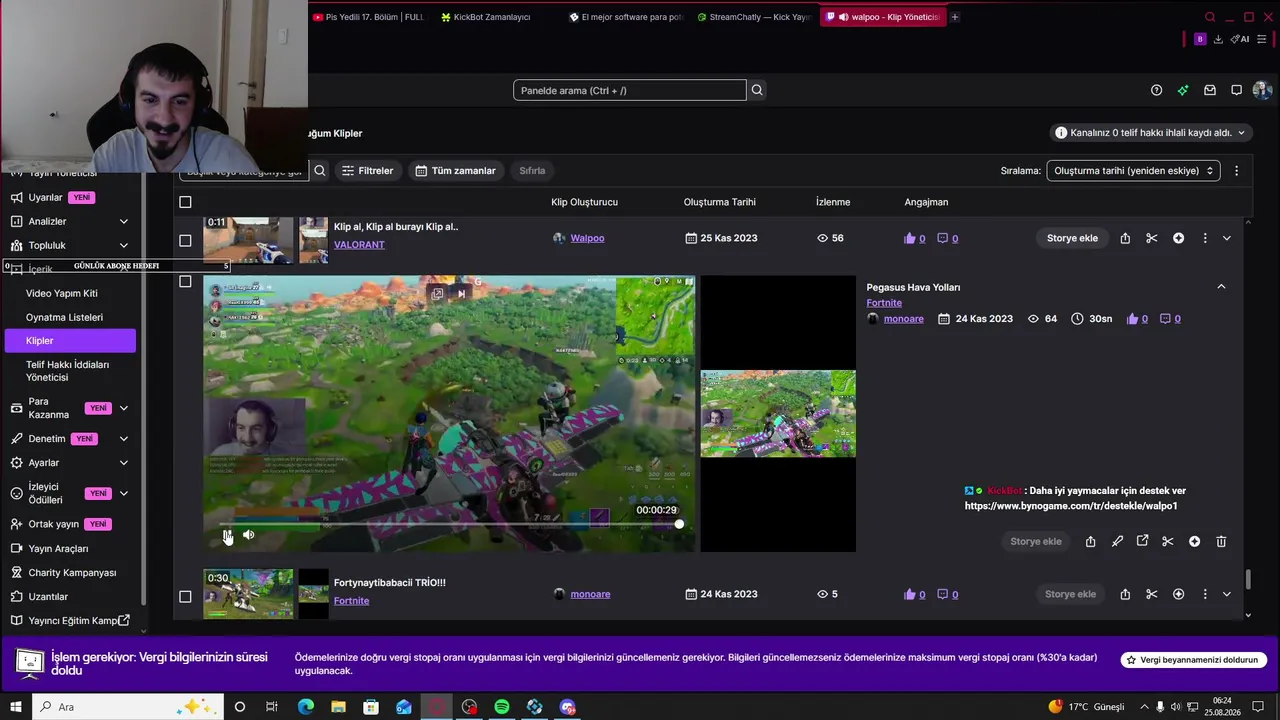Image resolution: width=1280 pixels, height=720 pixels.
Task: Edit the Pegasus Hava Yolları clip with pencil
Action: (x=1117, y=541)
